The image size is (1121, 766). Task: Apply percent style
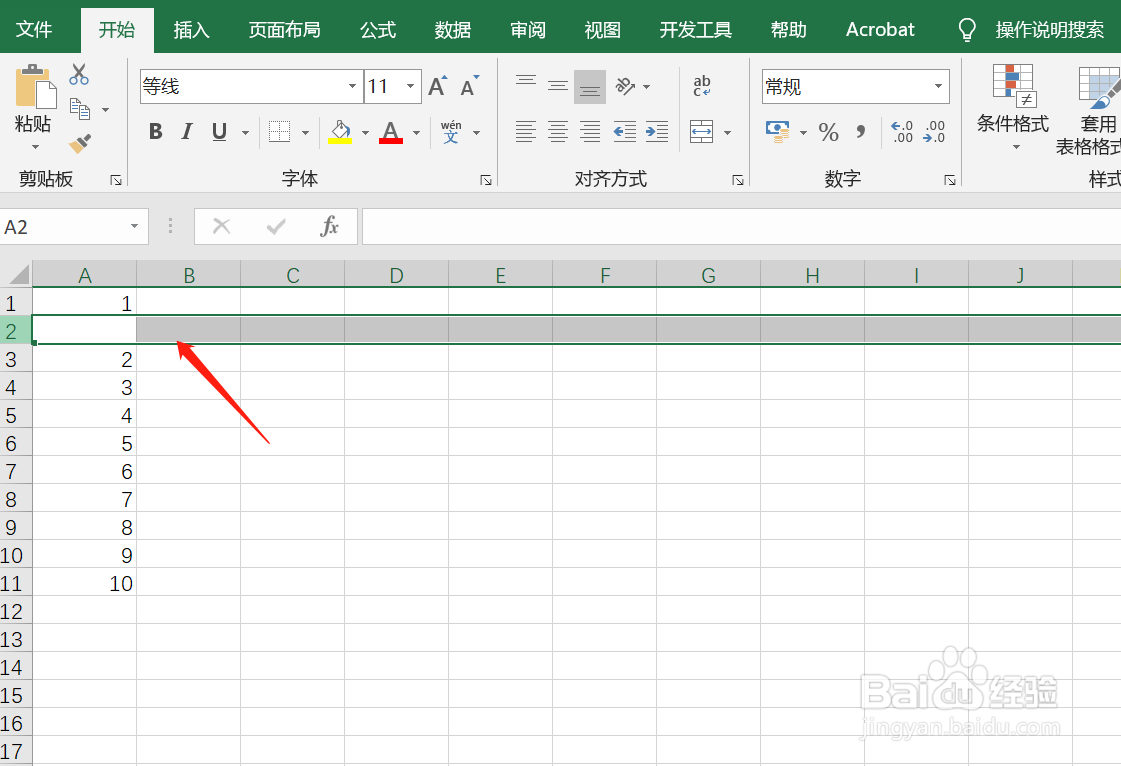(x=829, y=132)
